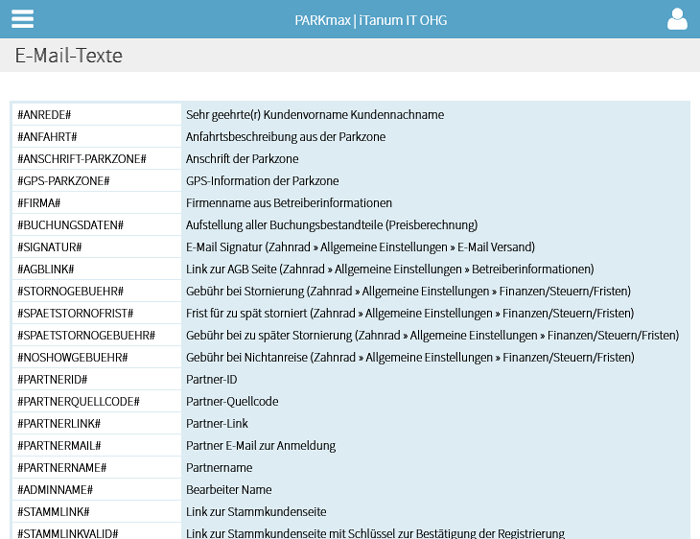The height and width of the screenshot is (539, 700).
Task: Click the E-Mail-Texte page heading
Action: point(69,55)
